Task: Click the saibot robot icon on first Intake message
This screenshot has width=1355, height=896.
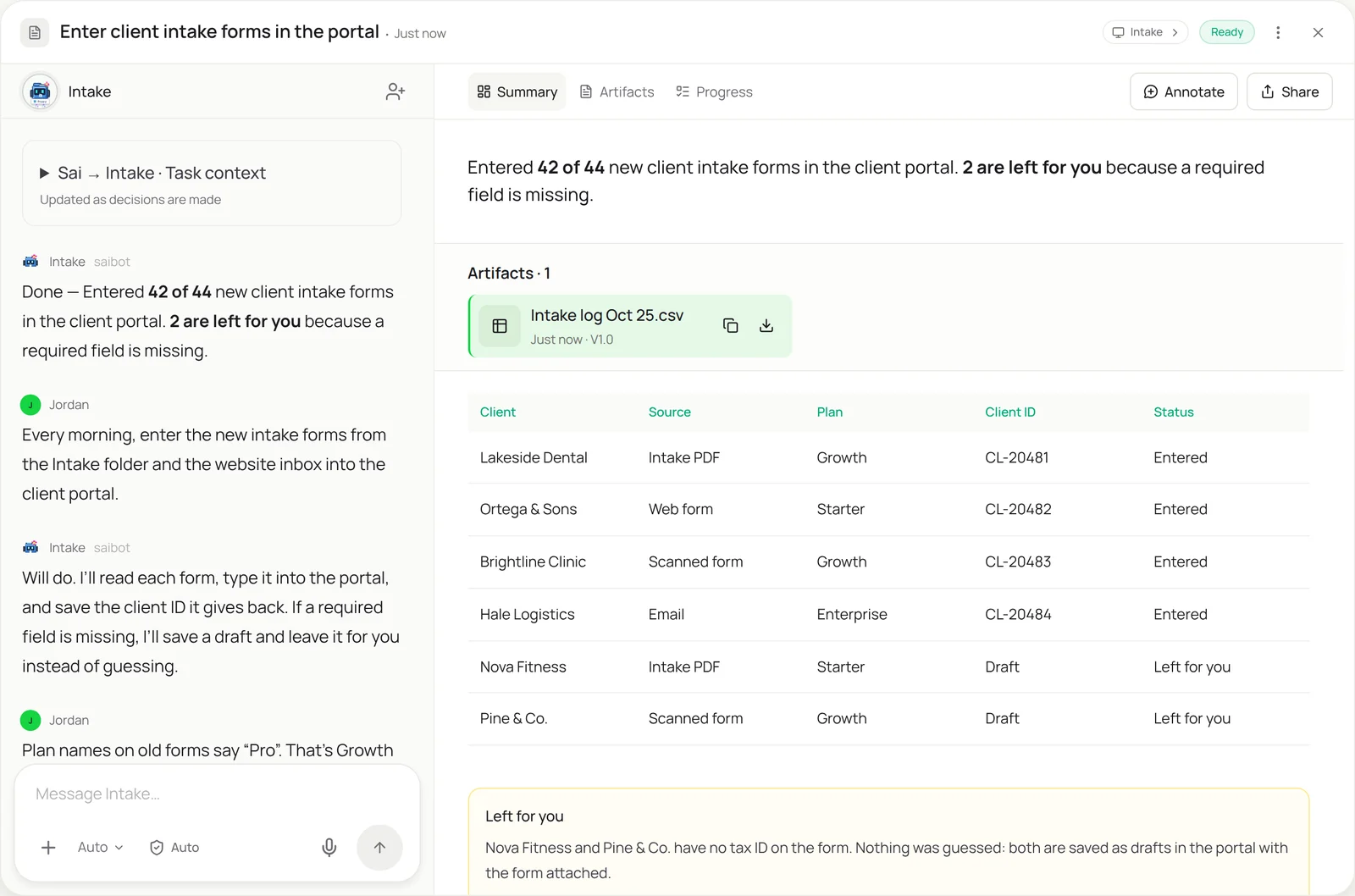Action: tap(30, 262)
